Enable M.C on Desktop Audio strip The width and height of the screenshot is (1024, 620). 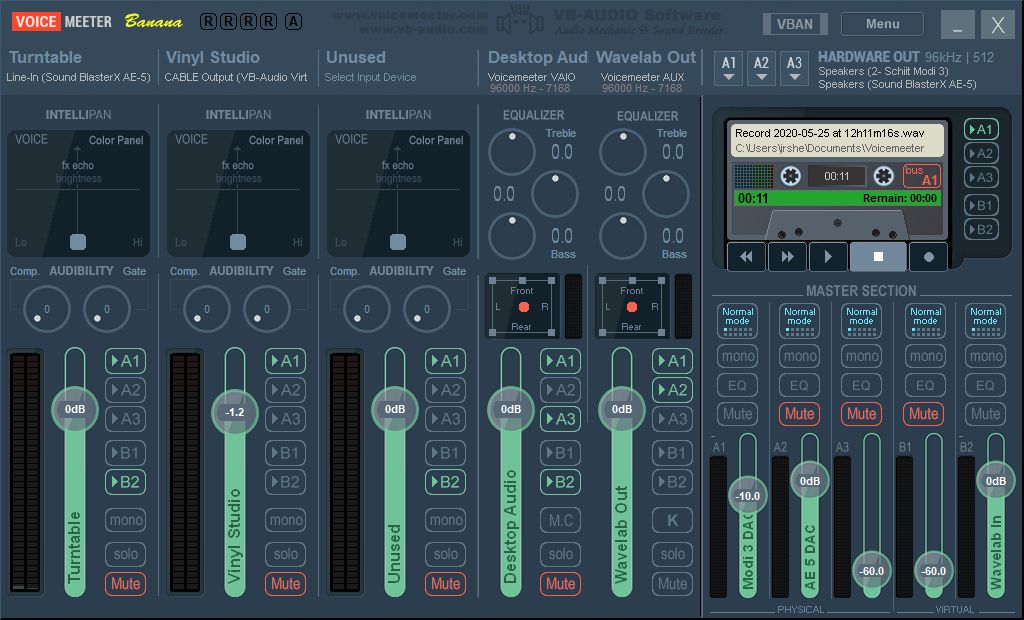[x=560, y=520]
